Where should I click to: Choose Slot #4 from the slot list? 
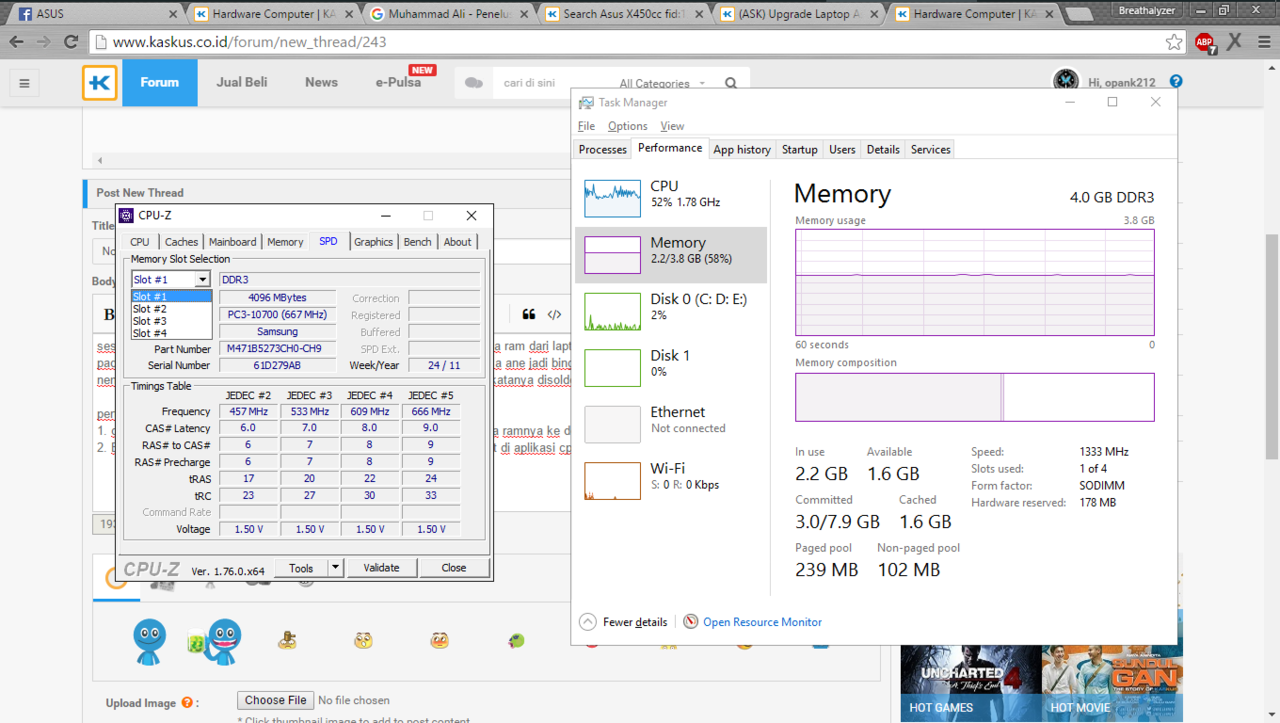(x=171, y=333)
